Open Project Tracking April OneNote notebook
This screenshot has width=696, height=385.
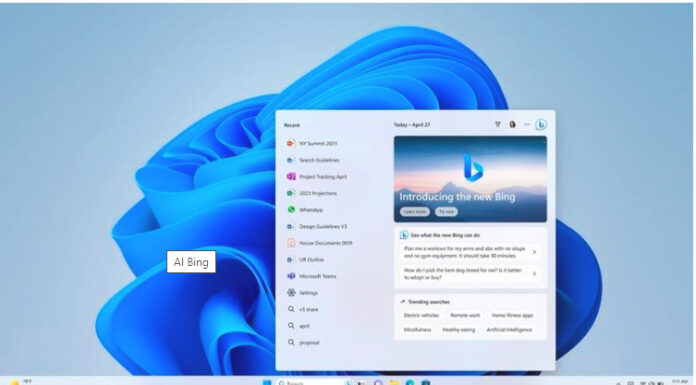[x=316, y=176]
